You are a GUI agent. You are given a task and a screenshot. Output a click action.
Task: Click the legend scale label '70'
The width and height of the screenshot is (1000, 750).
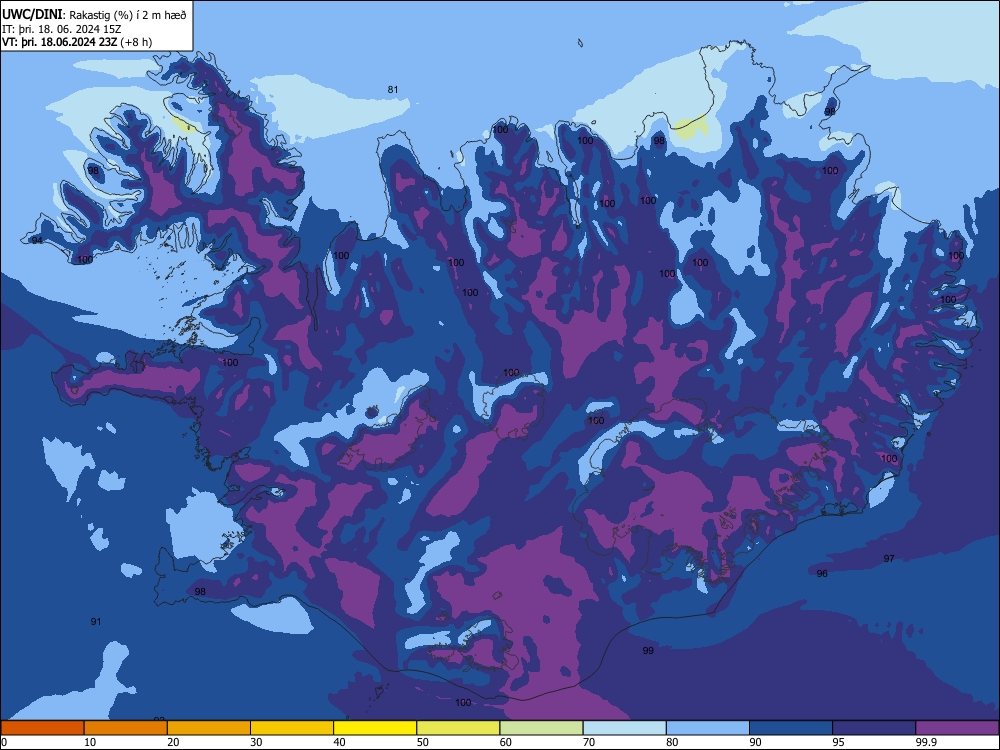tap(589, 742)
